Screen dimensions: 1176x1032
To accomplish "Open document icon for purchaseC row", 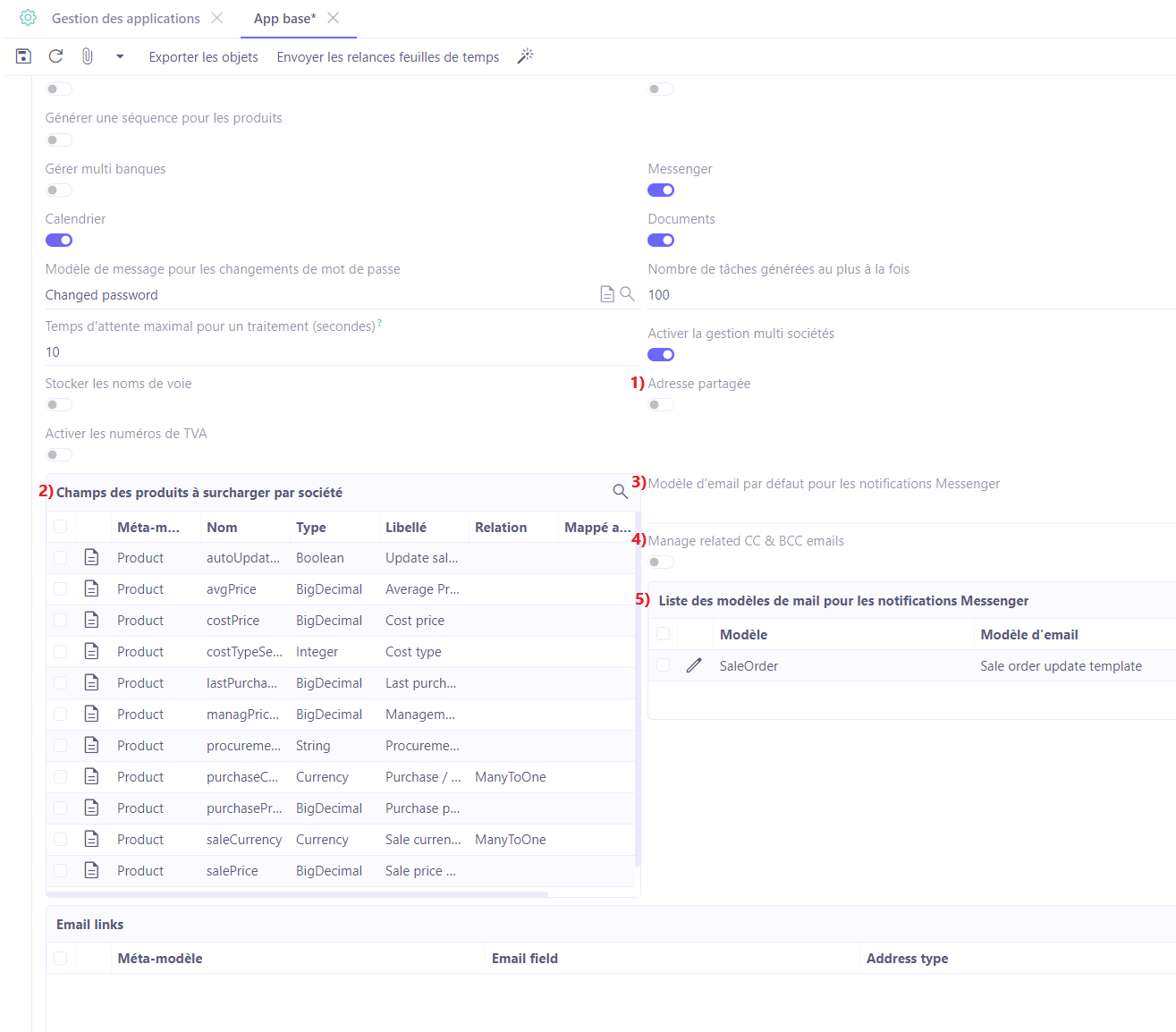I will pyautogui.click(x=91, y=776).
